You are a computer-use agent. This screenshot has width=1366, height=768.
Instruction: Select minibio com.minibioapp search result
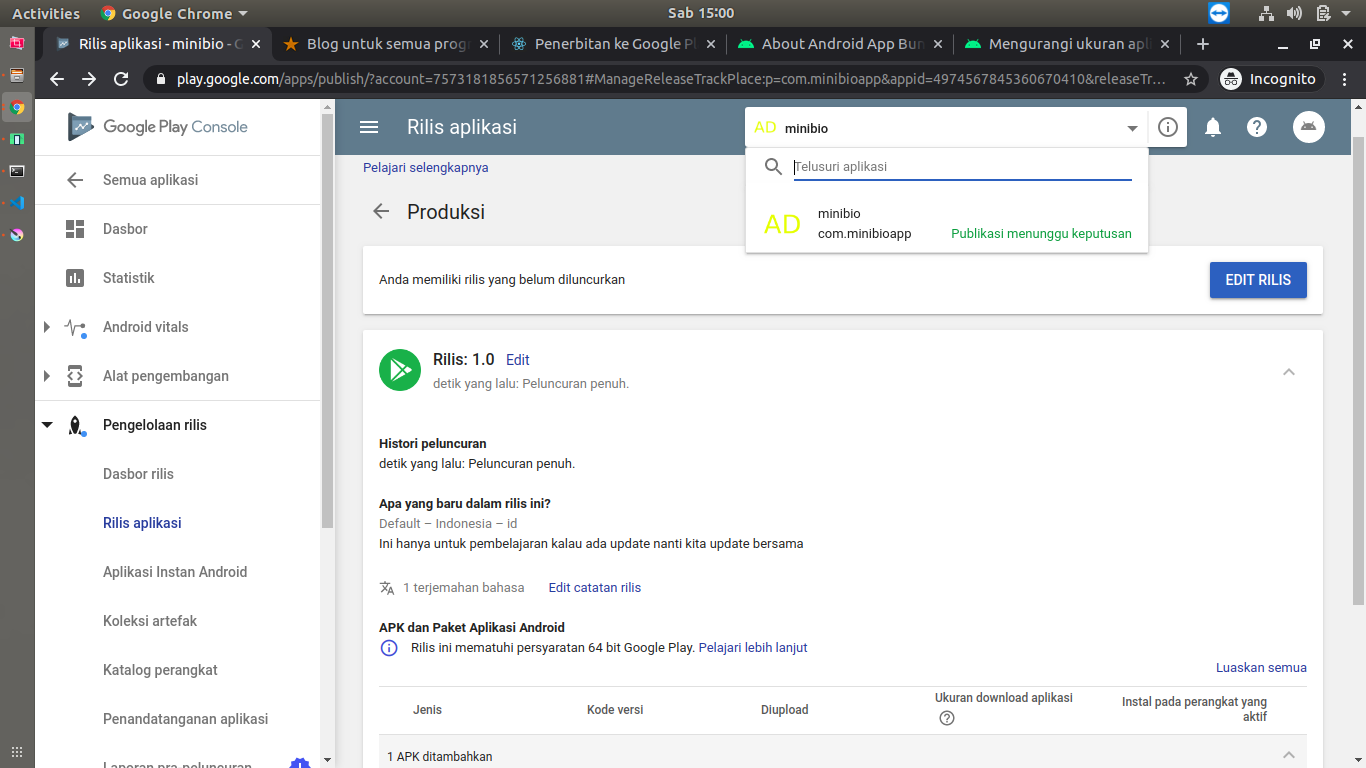pyautogui.click(x=947, y=224)
